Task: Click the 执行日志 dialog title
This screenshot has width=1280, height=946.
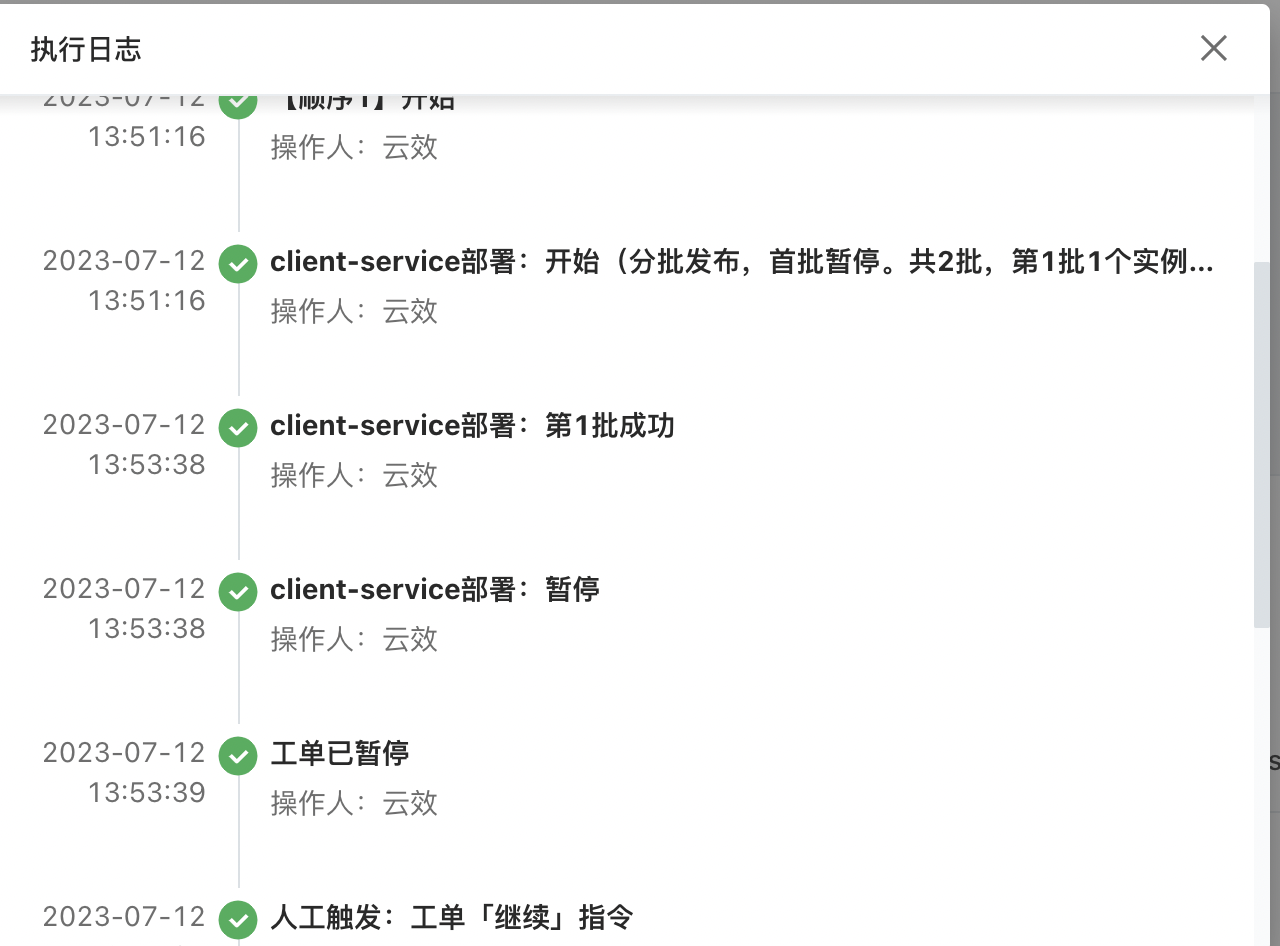Action: [86, 49]
